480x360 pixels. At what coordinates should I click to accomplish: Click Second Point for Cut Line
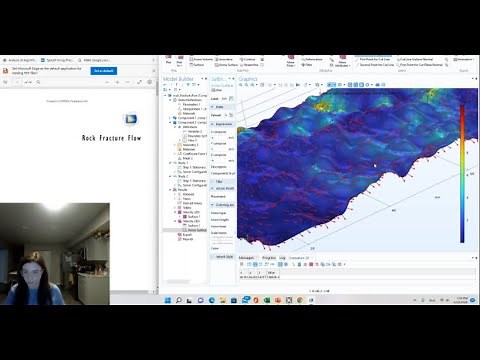(375, 65)
